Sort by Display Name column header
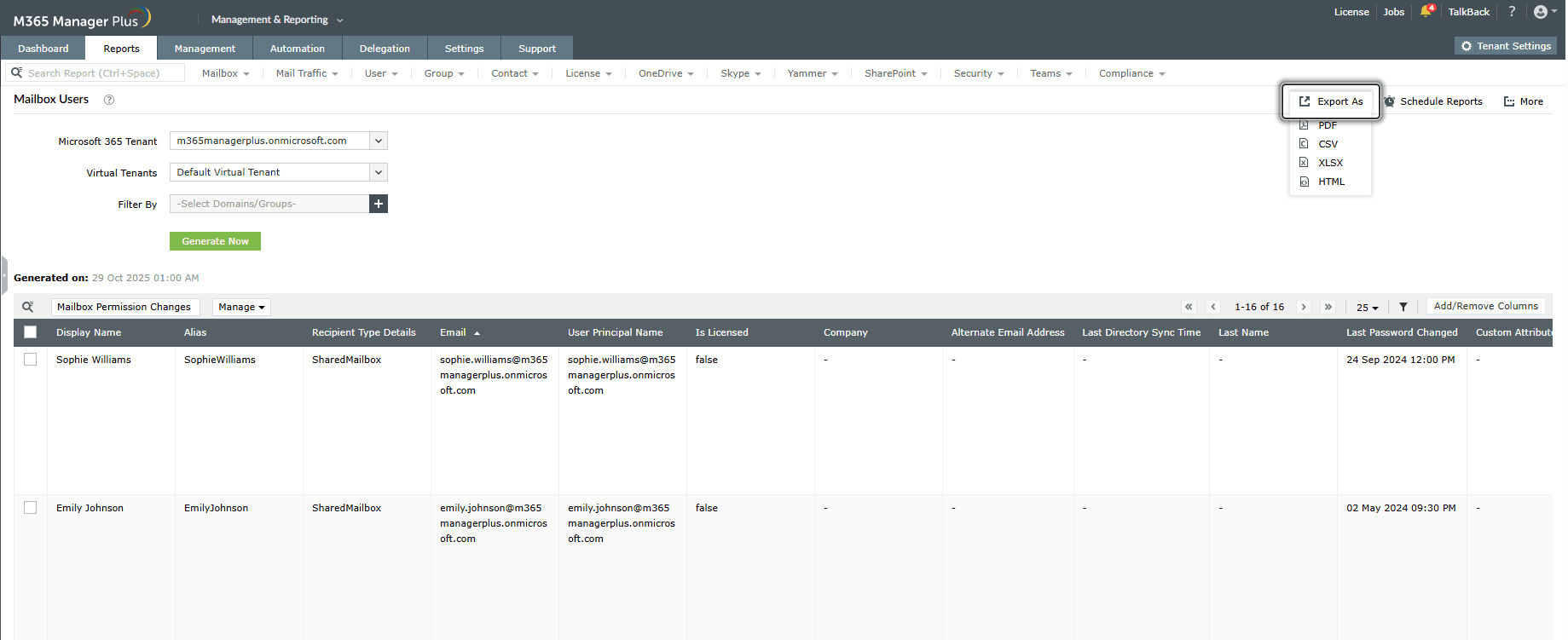The height and width of the screenshot is (640, 1568). pos(89,332)
